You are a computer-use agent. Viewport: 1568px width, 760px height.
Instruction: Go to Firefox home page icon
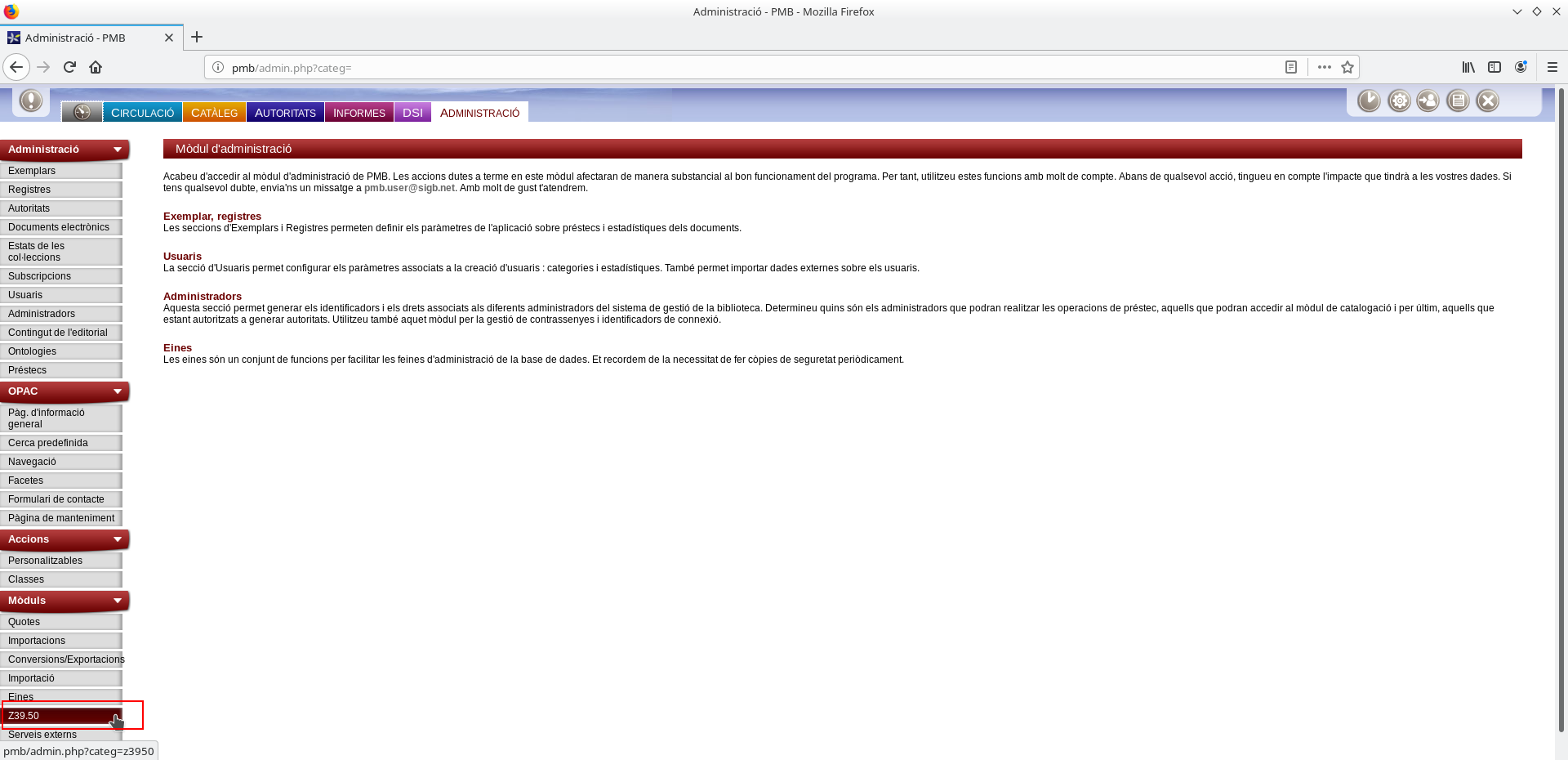[96, 67]
